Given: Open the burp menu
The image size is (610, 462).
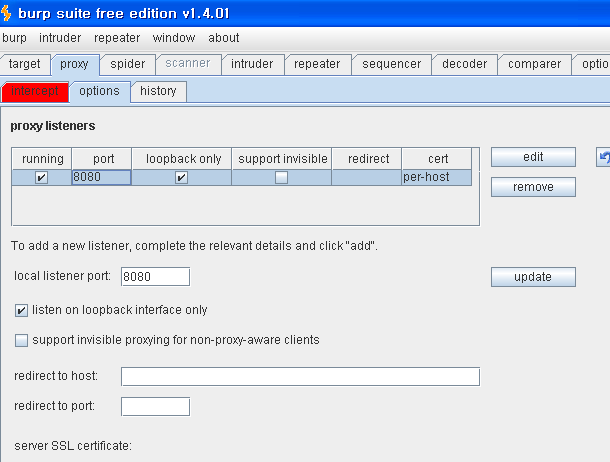Looking at the screenshot, I should coord(14,38).
